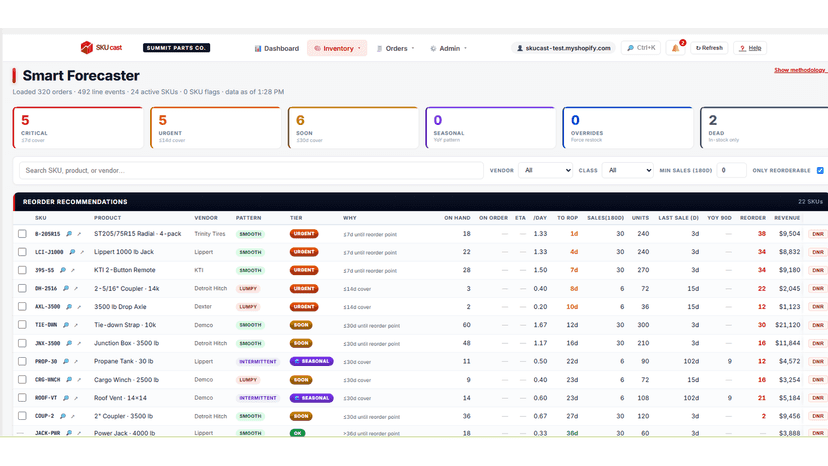Toggle the Only Reorderable checkbox
828x466 pixels.
[820, 170]
